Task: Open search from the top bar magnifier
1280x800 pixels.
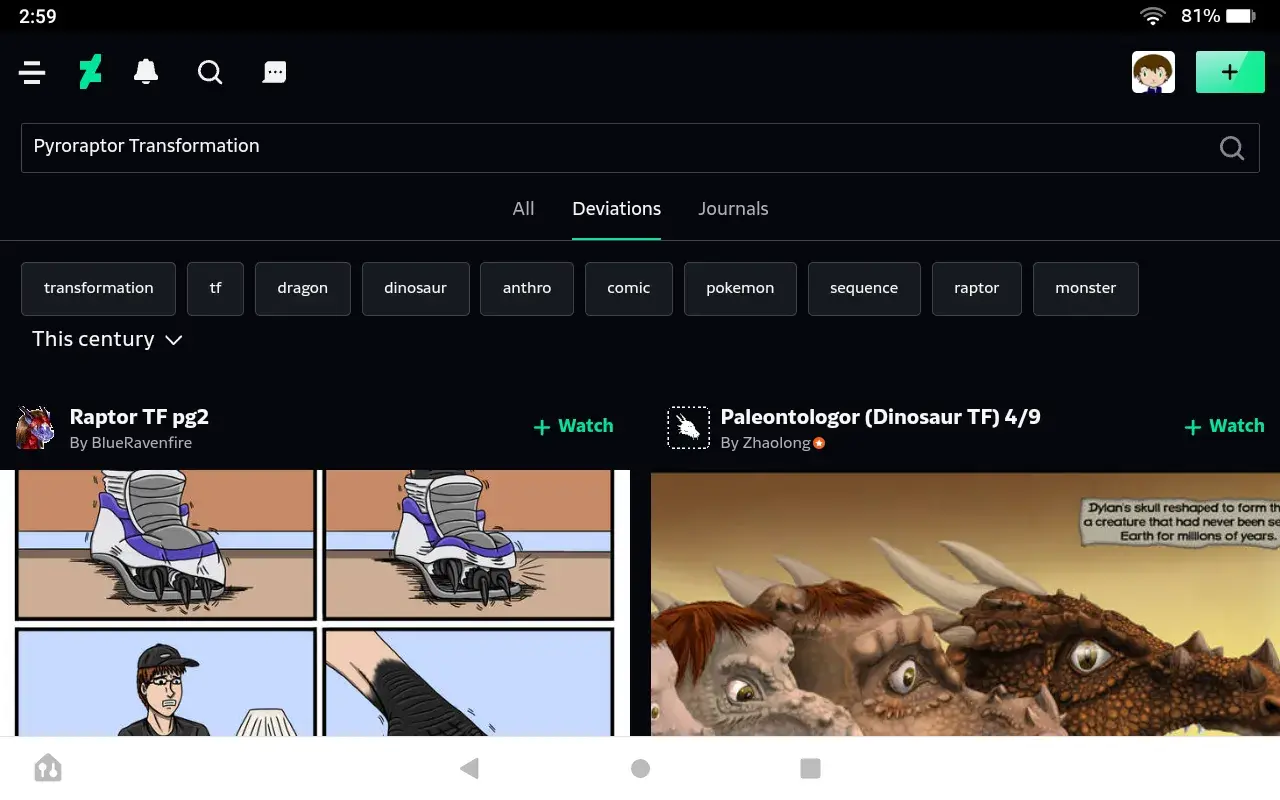Action: pyautogui.click(x=210, y=72)
